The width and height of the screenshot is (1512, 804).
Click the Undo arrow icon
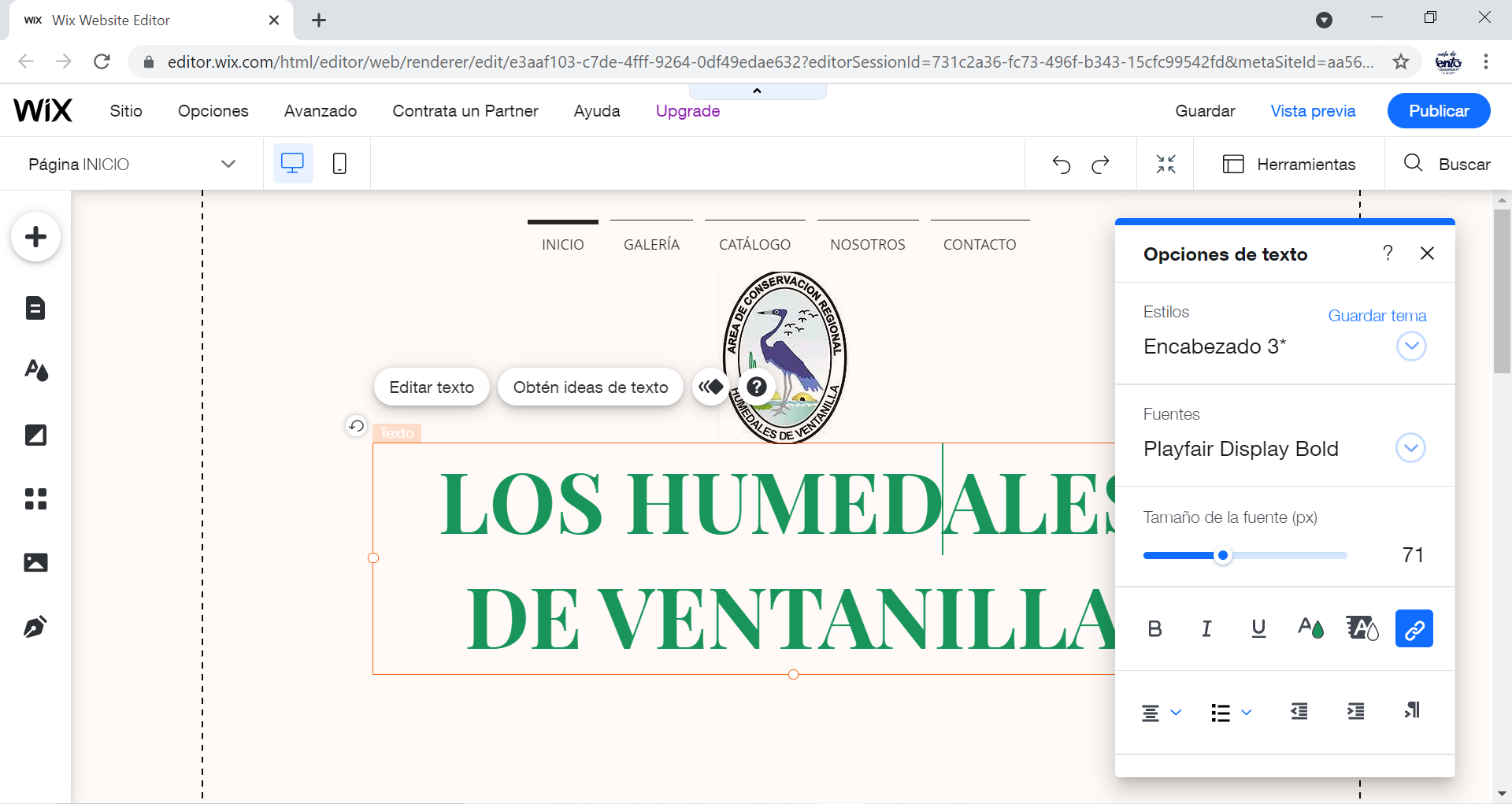(x=1061, y=165)
